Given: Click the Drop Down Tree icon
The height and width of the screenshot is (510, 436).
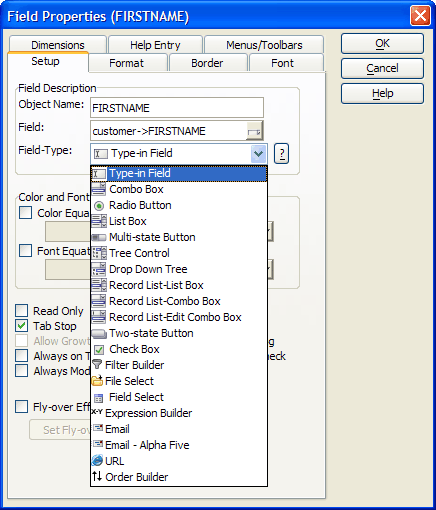Looking at the screenshot, I should tap(99, 269).
